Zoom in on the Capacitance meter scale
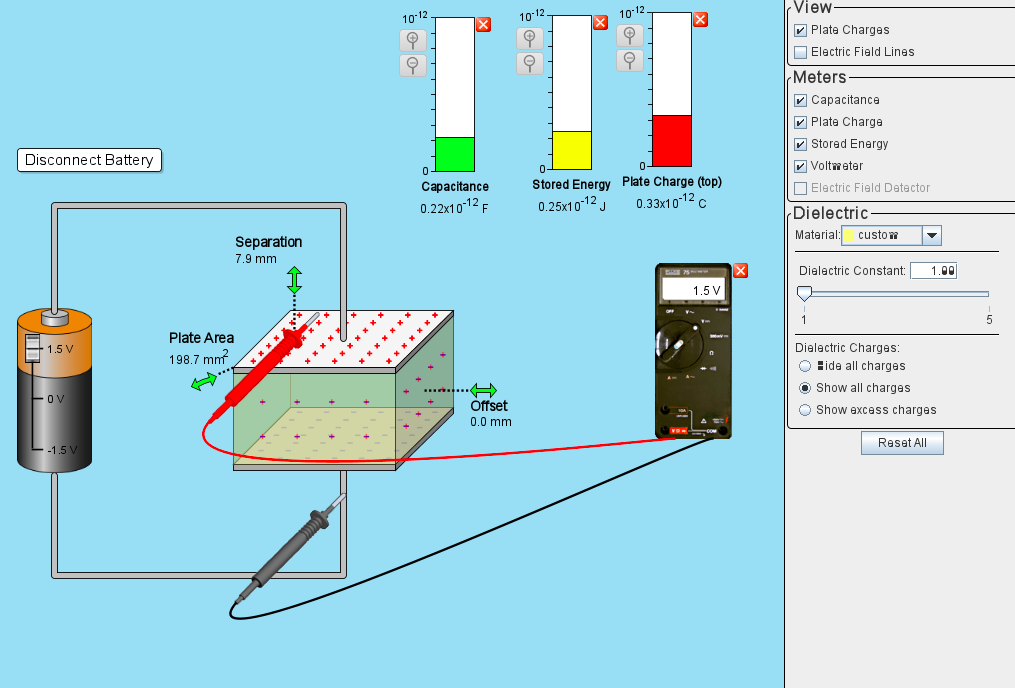The image size is (1015, 688). (x=413, y=40)
